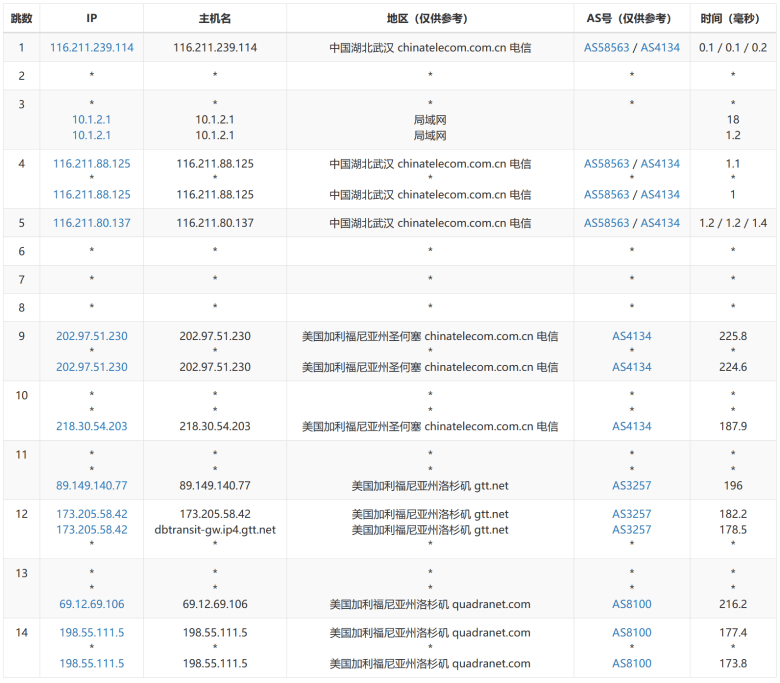Click hop 11 location 美国加利福尼亚州洛杉矶 gtt.net

pos(430,486)
